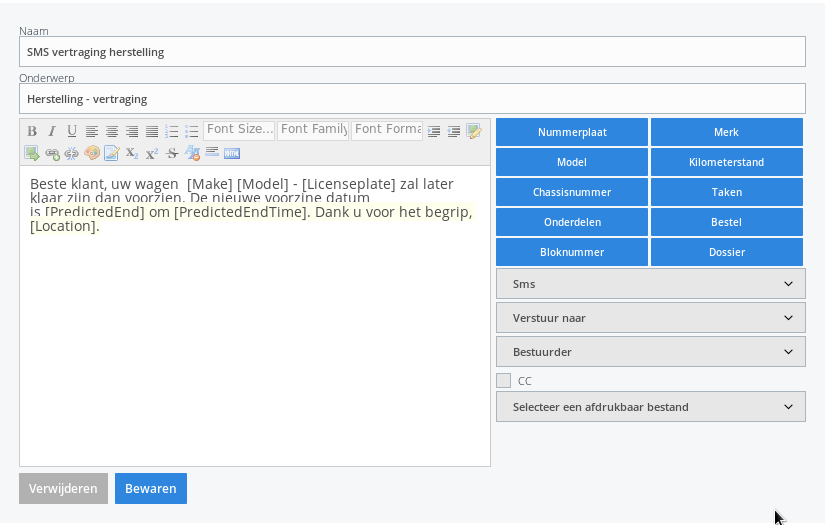Expand the Sms dropdown
This screenshot has width=829, height=525.
(x=651, y=284)
